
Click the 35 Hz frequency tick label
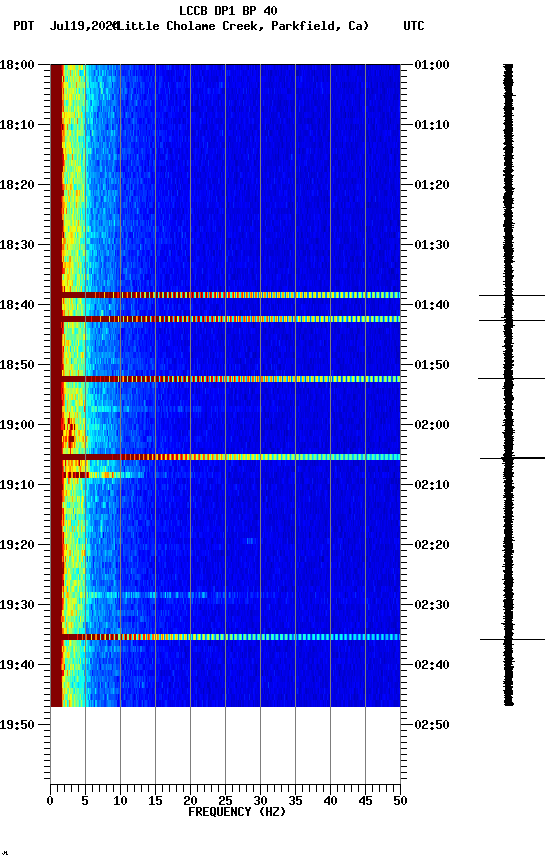point(295,801)
